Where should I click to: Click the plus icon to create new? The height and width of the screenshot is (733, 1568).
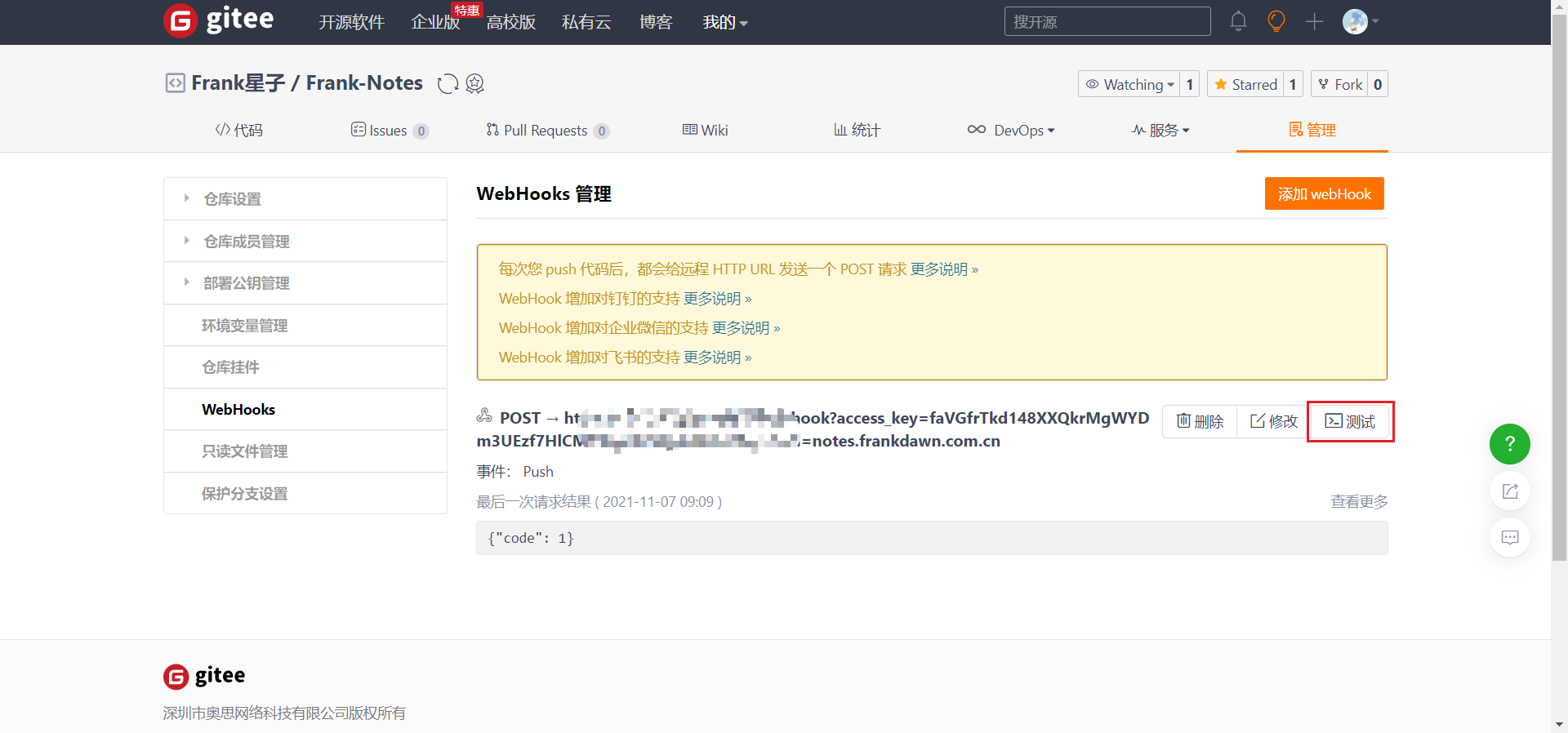(1314, 21)
